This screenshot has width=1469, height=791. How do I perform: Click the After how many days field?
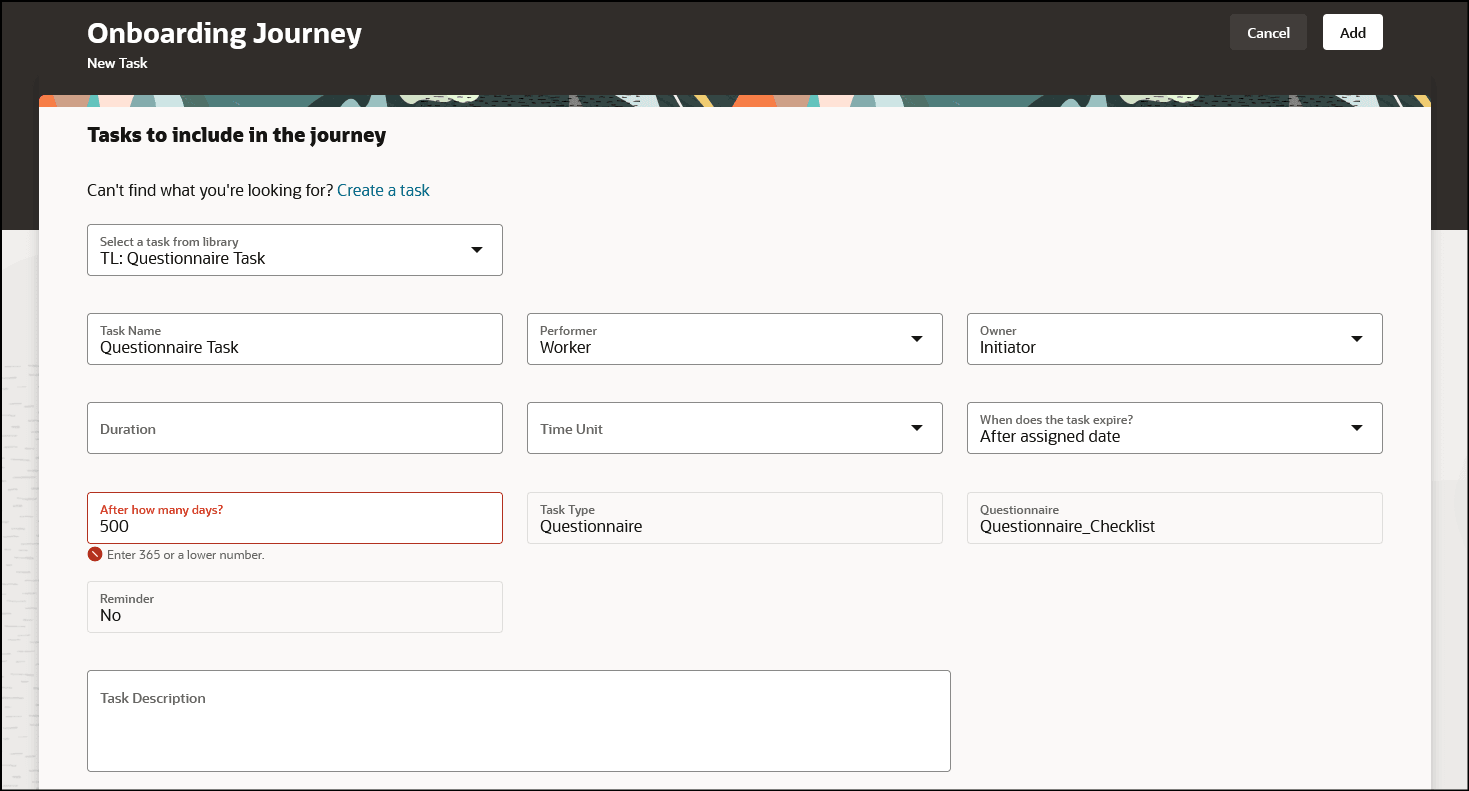[295, 518]
